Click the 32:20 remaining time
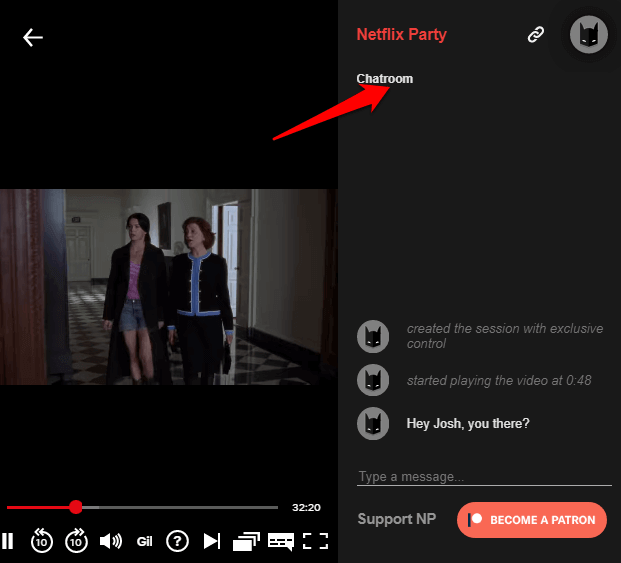 (306, 507)
